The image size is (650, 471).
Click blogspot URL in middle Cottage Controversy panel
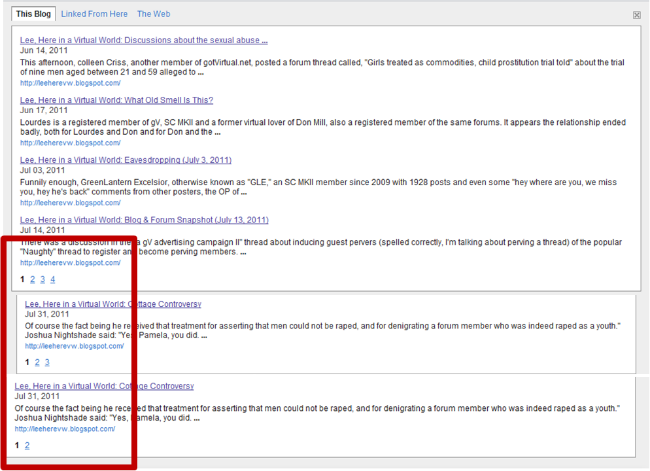click(x=74, y=346)
